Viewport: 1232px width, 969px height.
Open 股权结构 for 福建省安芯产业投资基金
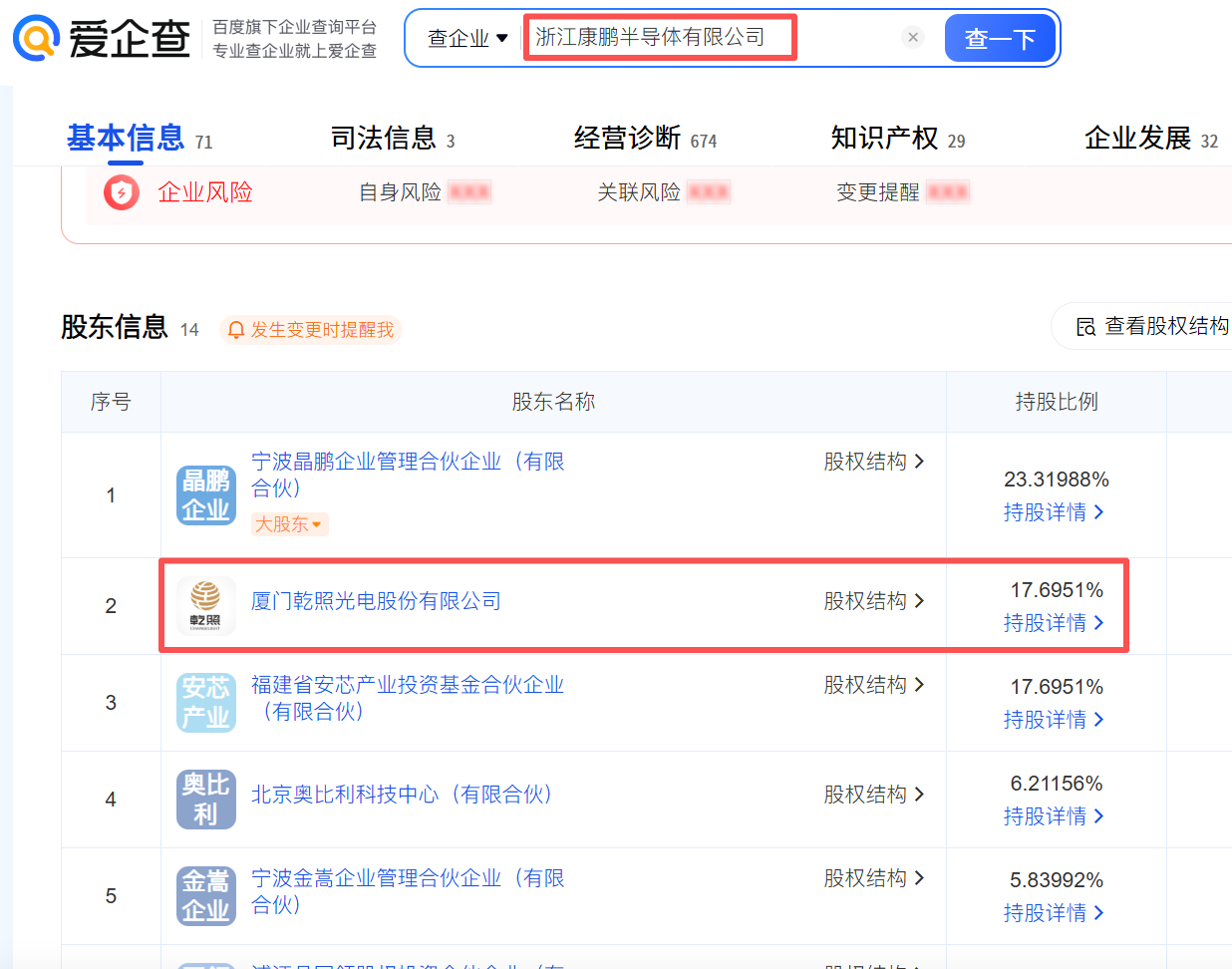[874, 685]
